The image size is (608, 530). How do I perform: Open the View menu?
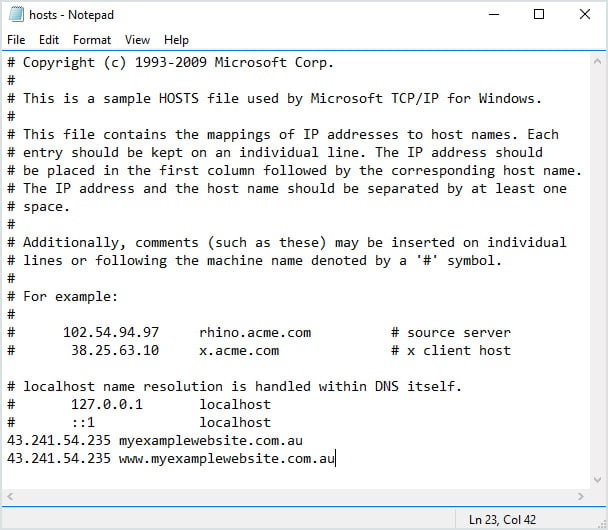pos(138,40)
